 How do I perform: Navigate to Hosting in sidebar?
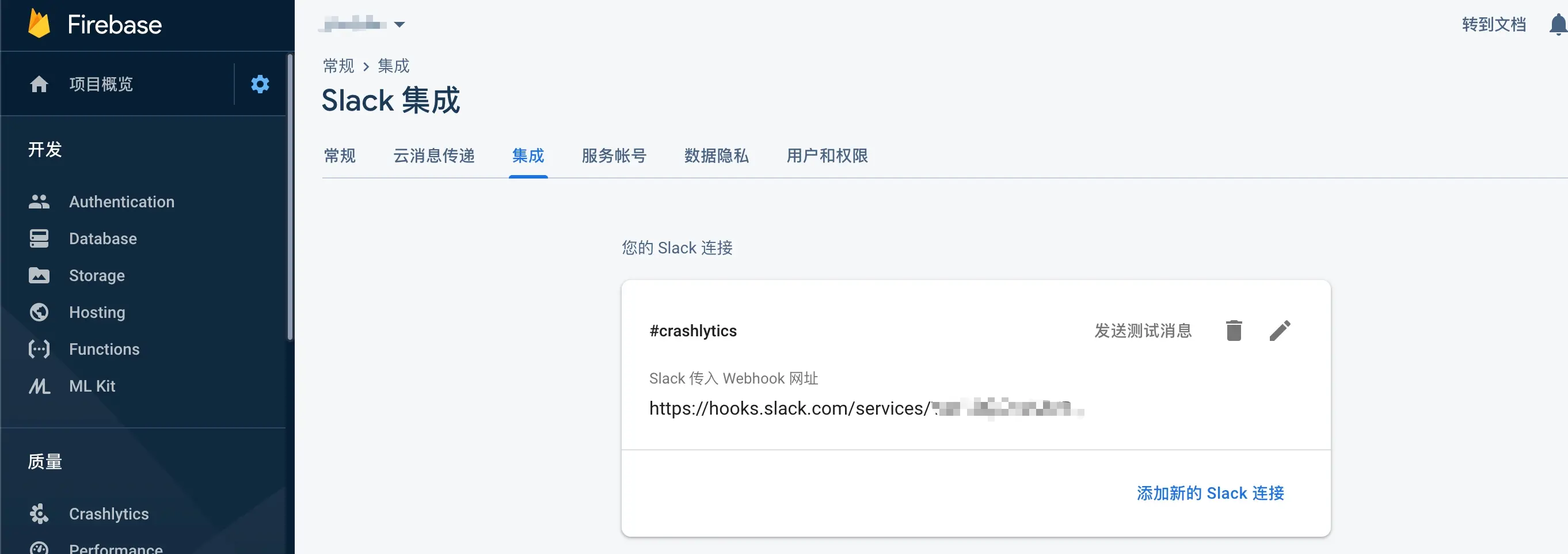[97, 312]
